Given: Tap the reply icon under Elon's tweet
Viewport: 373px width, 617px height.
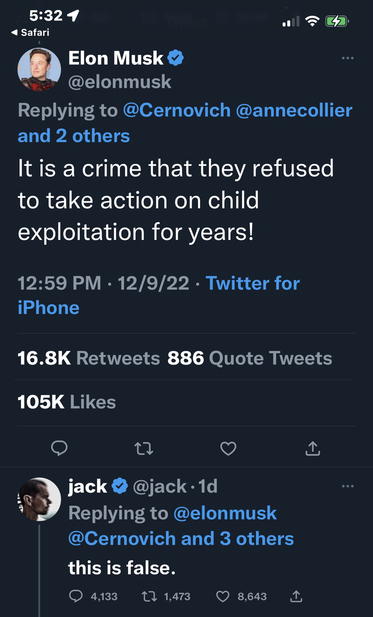Looking at the screenshot, I should point(59,448).
